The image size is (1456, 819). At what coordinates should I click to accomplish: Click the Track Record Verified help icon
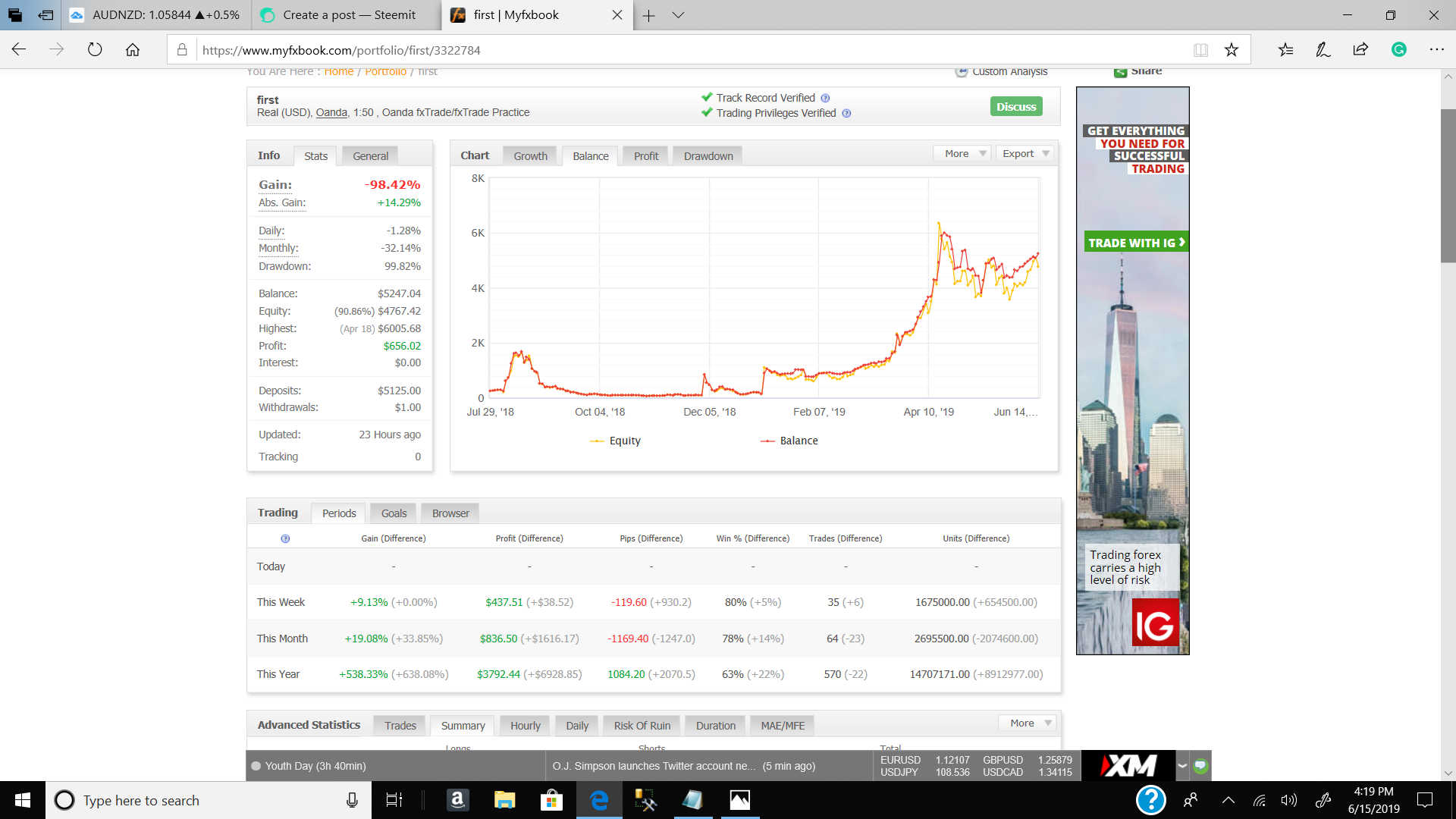click(x=825, y=98)
